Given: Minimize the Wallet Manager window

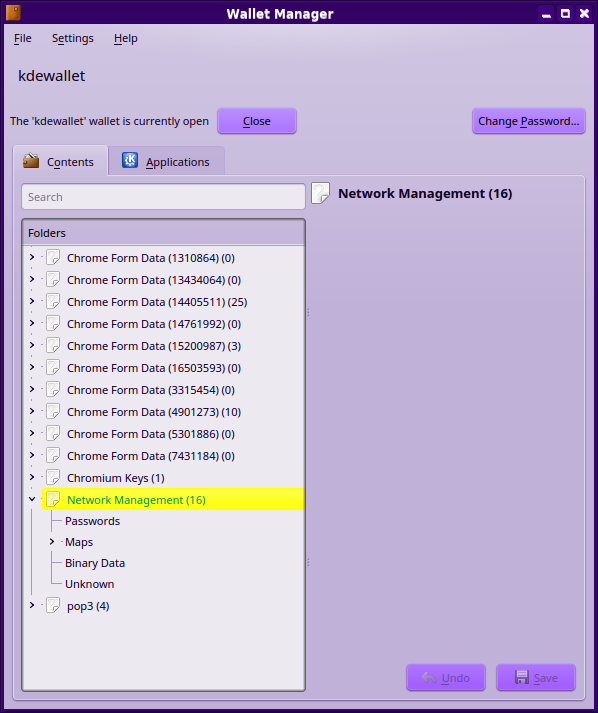Looking at the screenshot, I should click(546, 14).
